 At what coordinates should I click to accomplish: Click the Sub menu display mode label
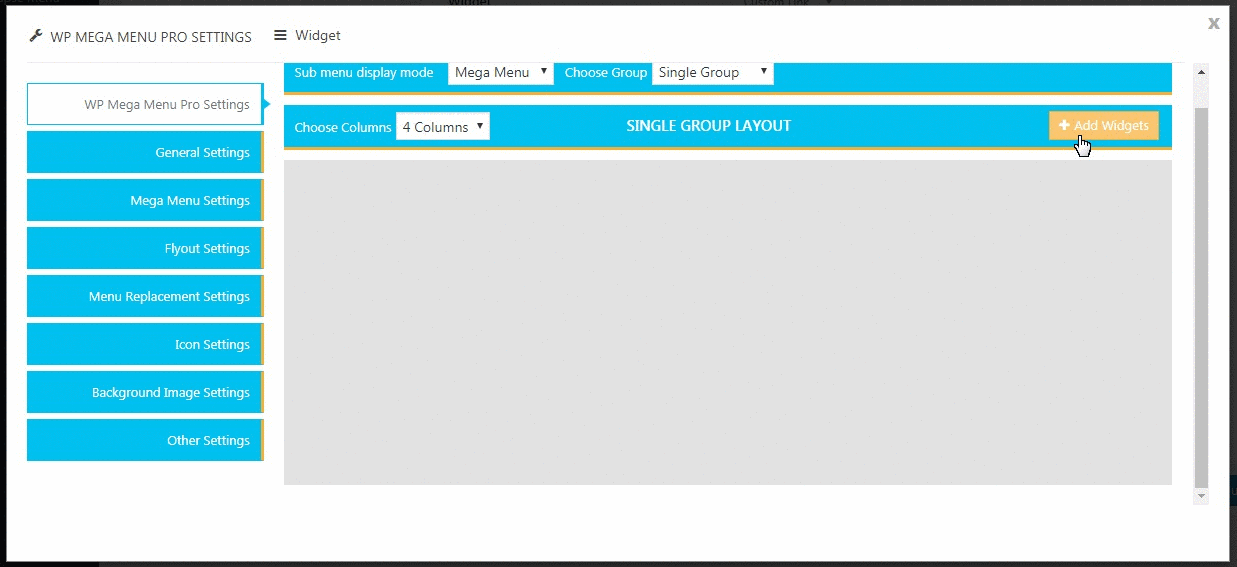coord(364,73)
